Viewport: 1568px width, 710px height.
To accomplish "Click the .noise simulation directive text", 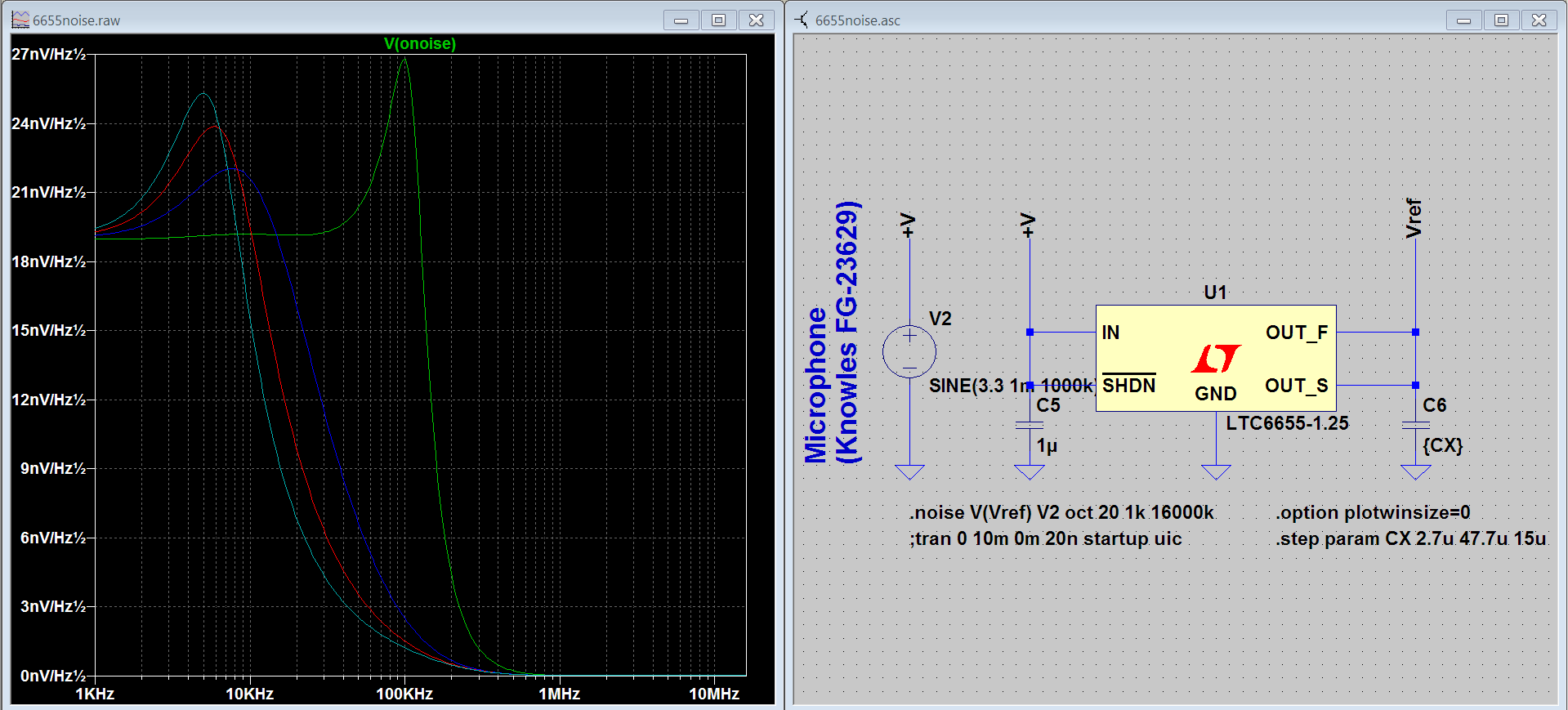I will click(1062, 512).
